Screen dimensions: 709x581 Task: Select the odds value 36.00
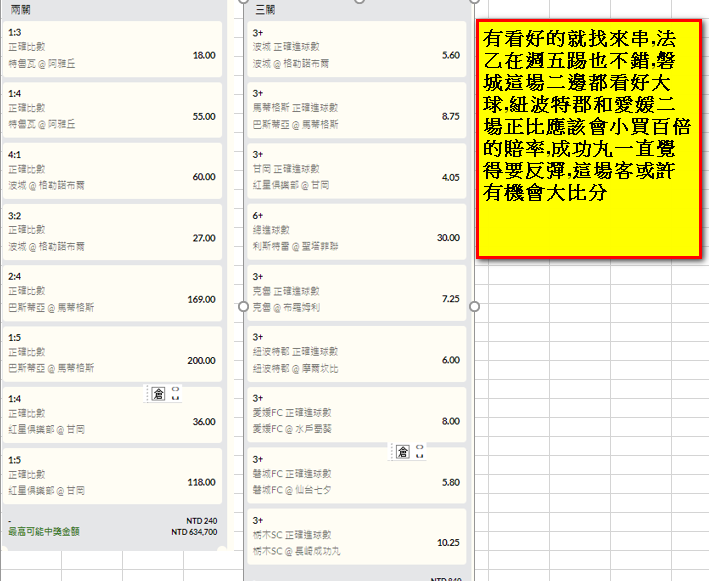tap(204, 421)
